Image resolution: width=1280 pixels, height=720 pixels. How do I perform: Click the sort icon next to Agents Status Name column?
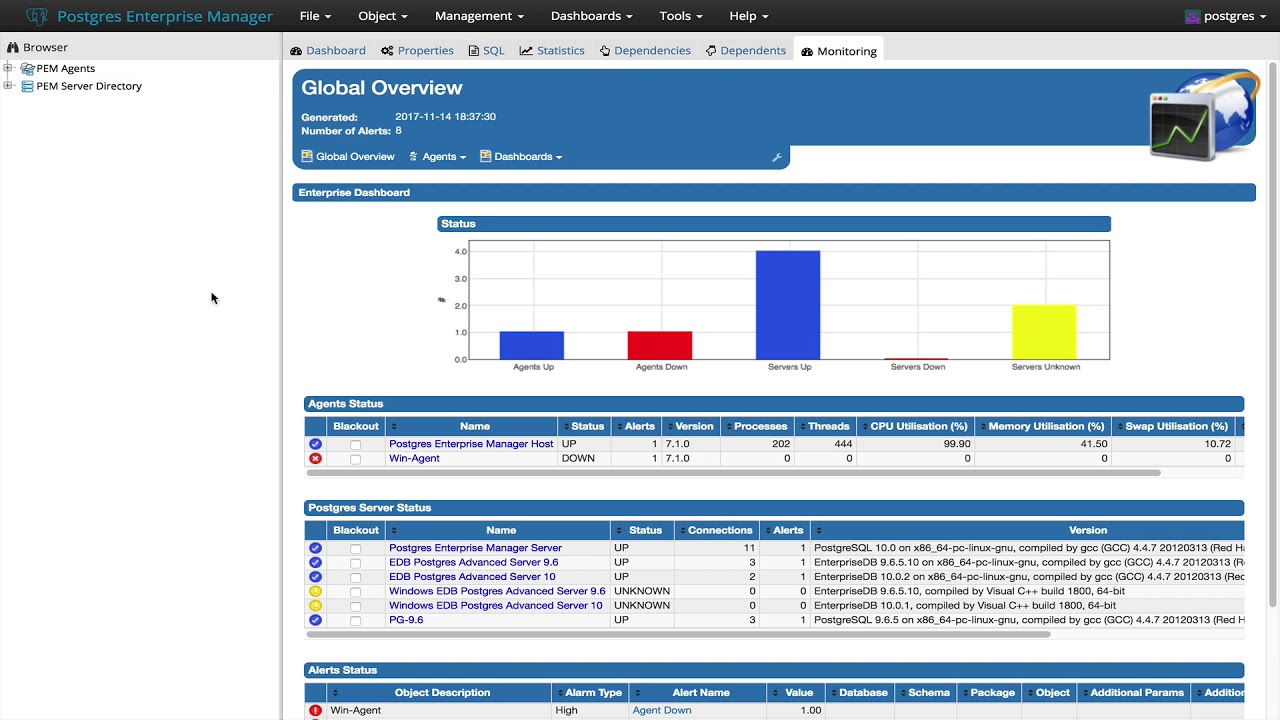click(x=393, y=427)
